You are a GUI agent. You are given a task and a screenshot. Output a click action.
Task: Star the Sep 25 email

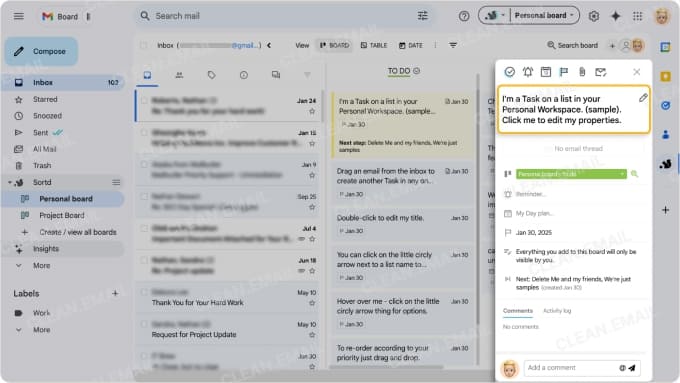coord(312,207)
